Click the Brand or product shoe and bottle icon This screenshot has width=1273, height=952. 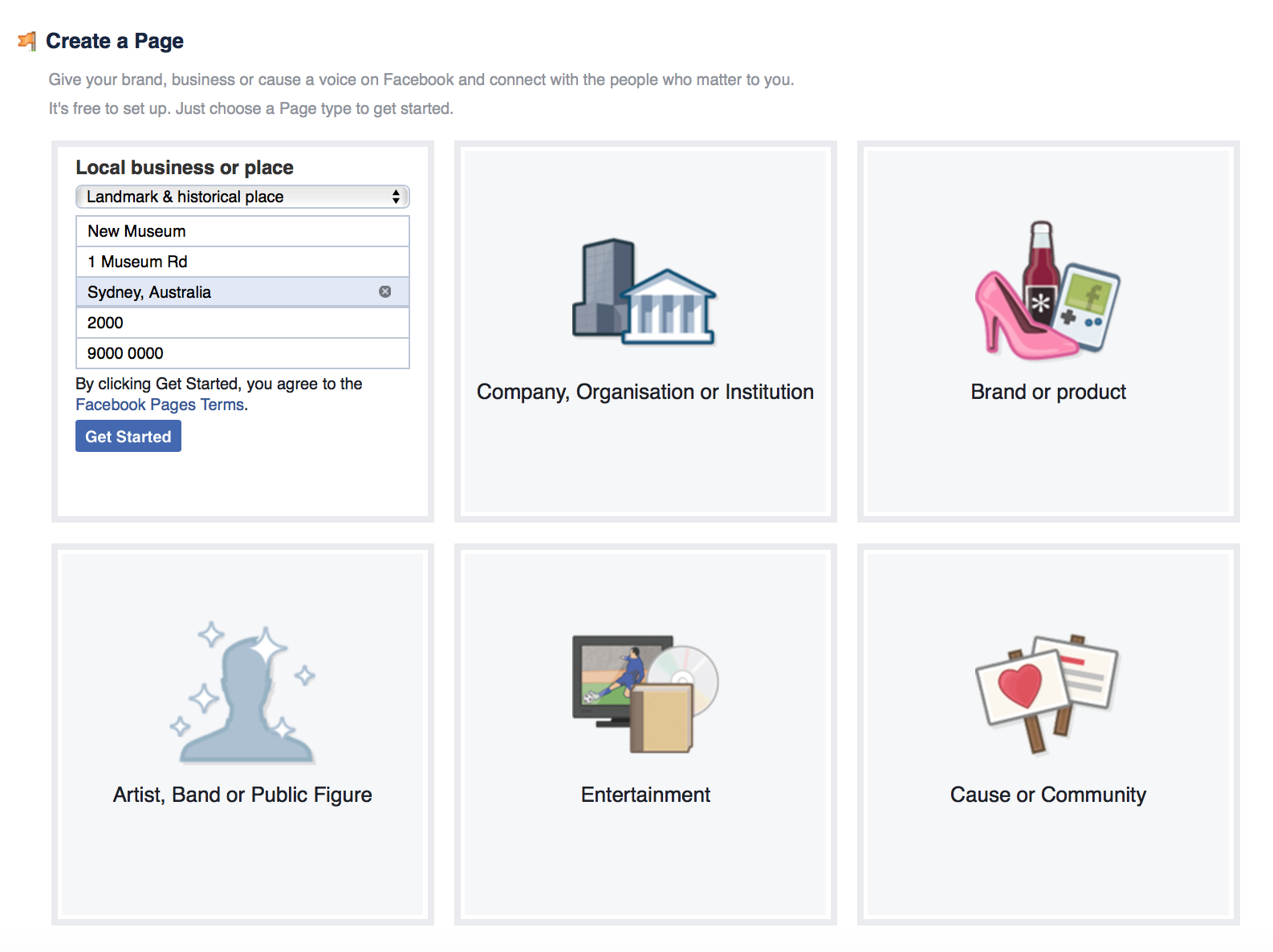pos(1047,290)
